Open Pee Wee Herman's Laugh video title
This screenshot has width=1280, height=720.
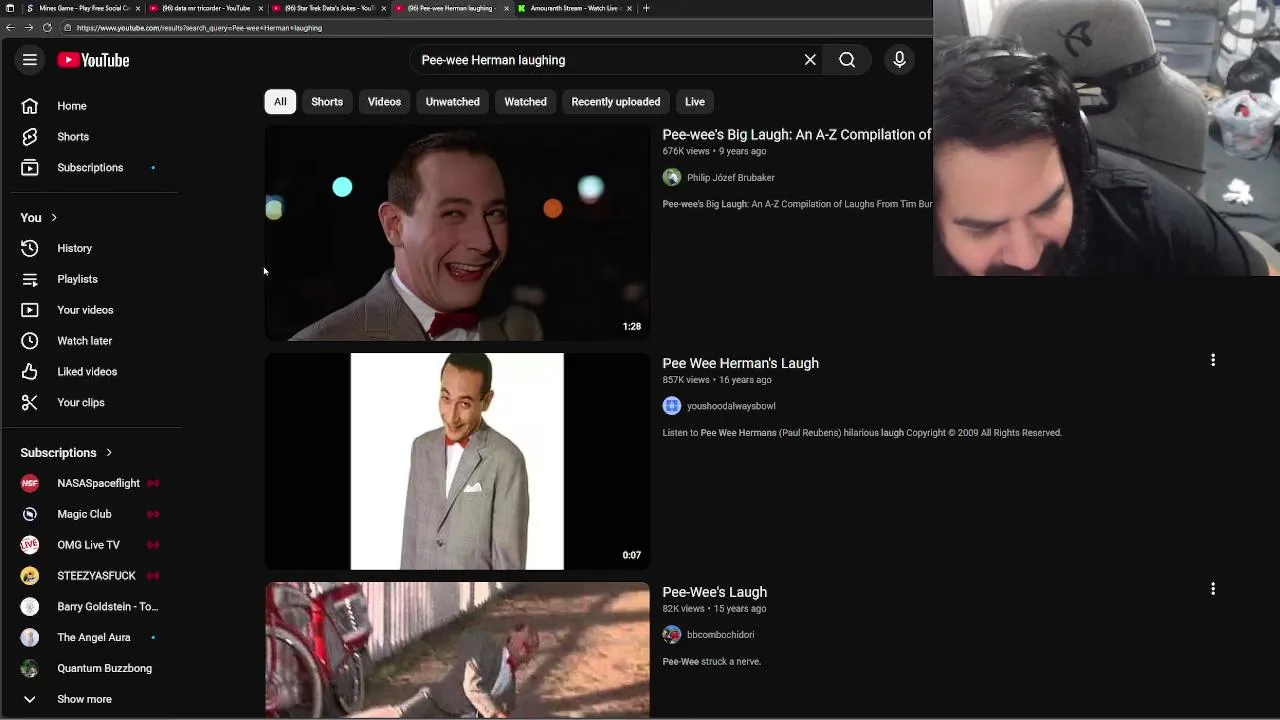[741, 363]
